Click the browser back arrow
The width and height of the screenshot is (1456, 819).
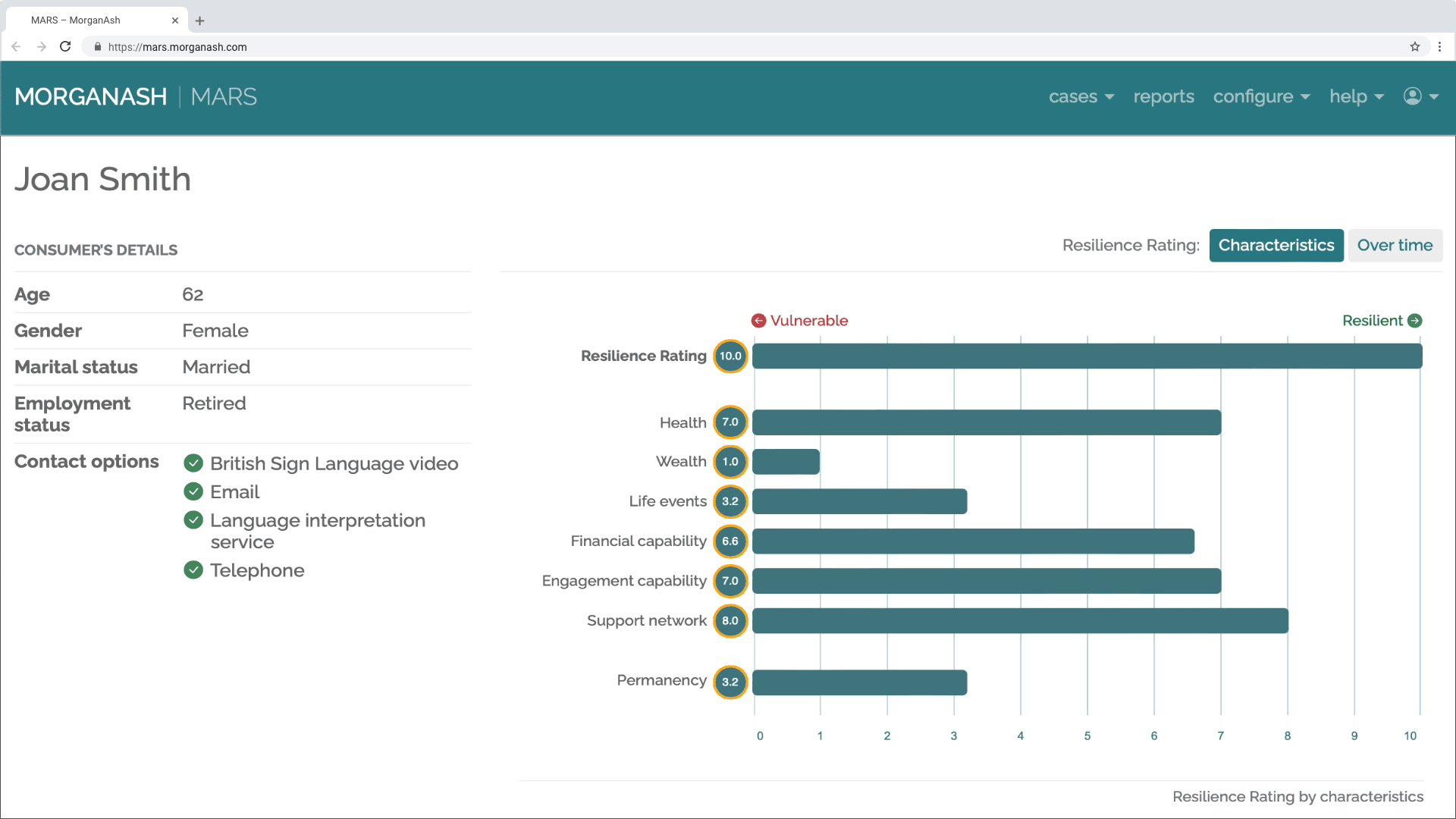(16, 46)
